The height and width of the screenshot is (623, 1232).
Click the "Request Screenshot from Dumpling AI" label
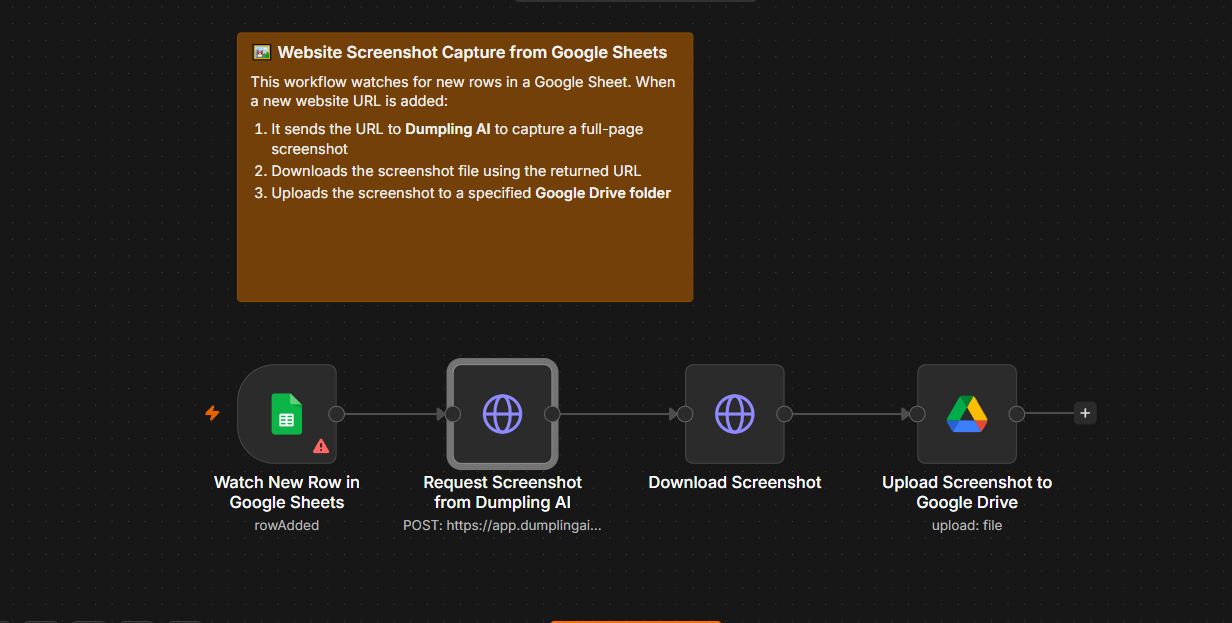click(502, 492)
